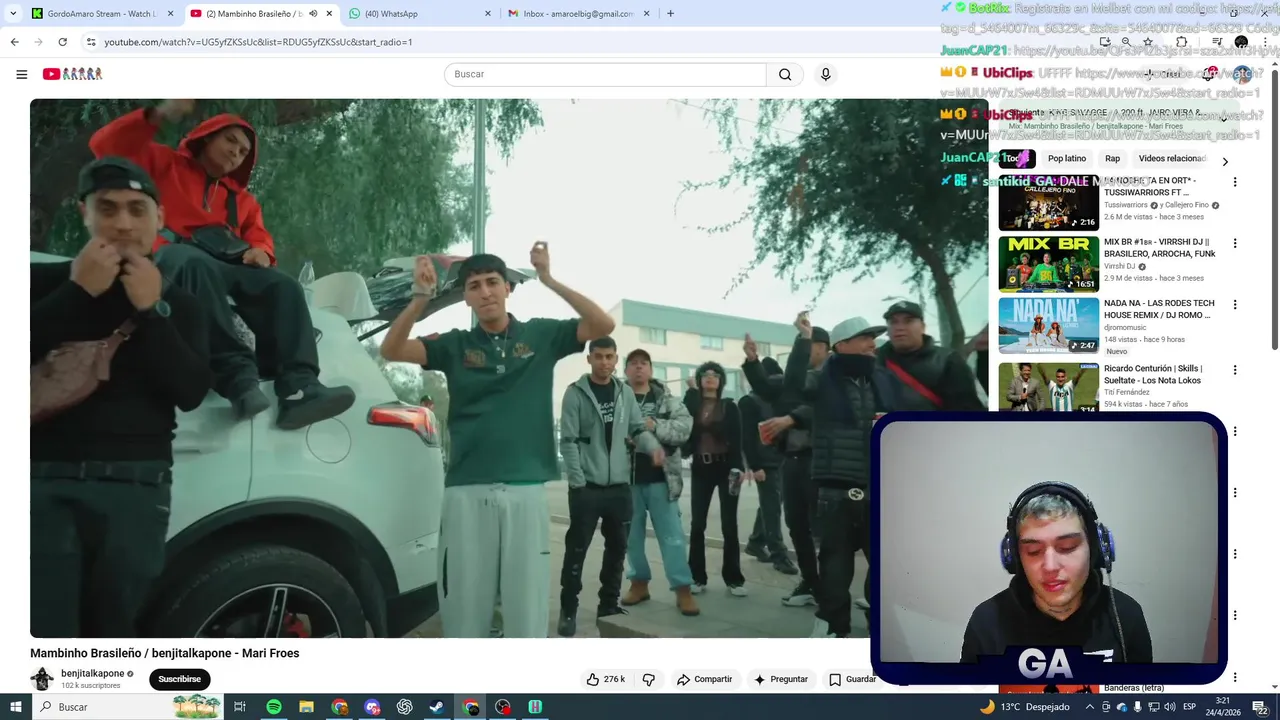This screenshot has width=1280, height=720.
Task: Open the Windows Start menu
Action: point(15,707)
